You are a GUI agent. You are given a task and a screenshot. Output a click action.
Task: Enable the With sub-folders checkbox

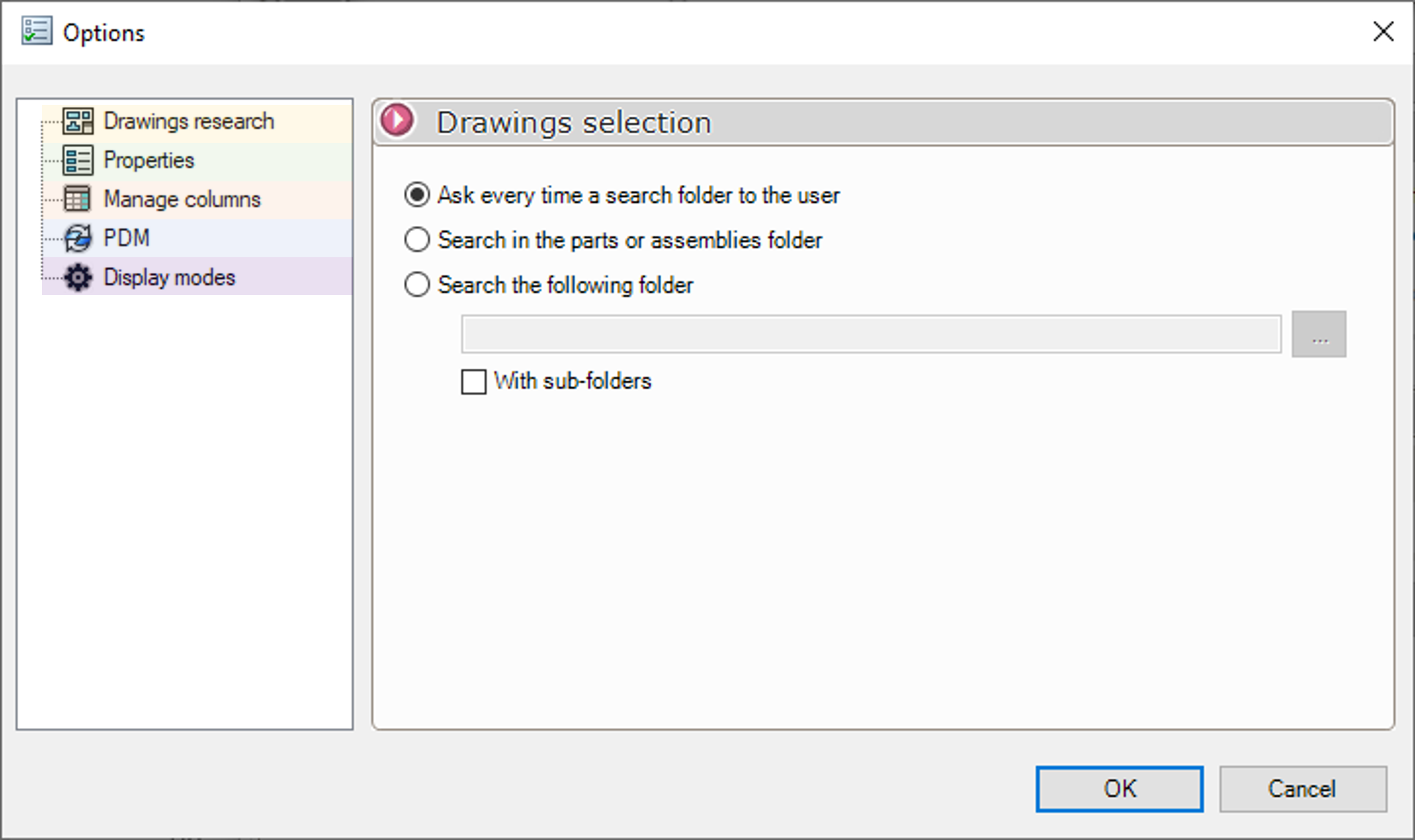click(x=473, y=382)
